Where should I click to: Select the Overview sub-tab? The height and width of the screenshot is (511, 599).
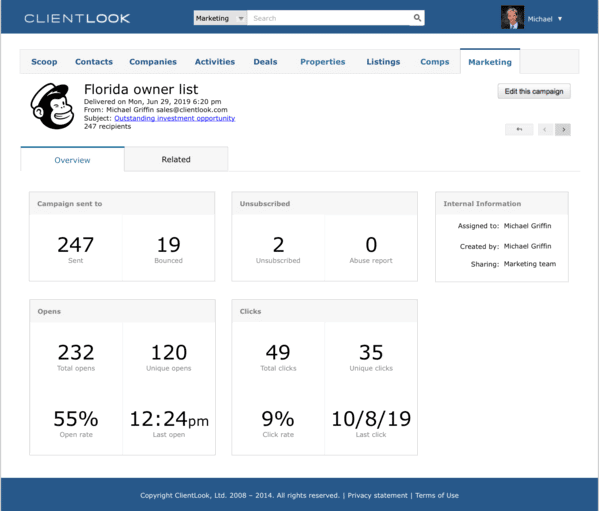pos(72,160)
